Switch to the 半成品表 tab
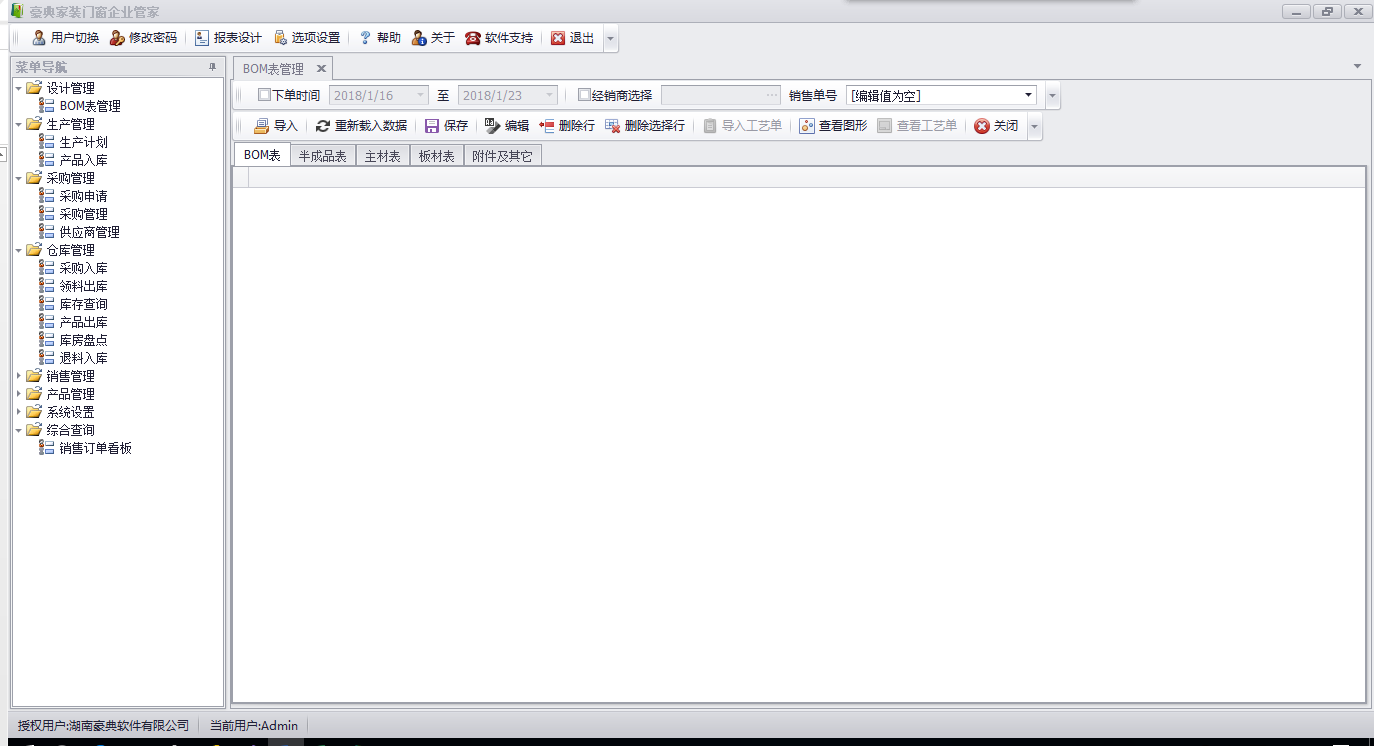 pyautogui.click(x=322, y=156)
